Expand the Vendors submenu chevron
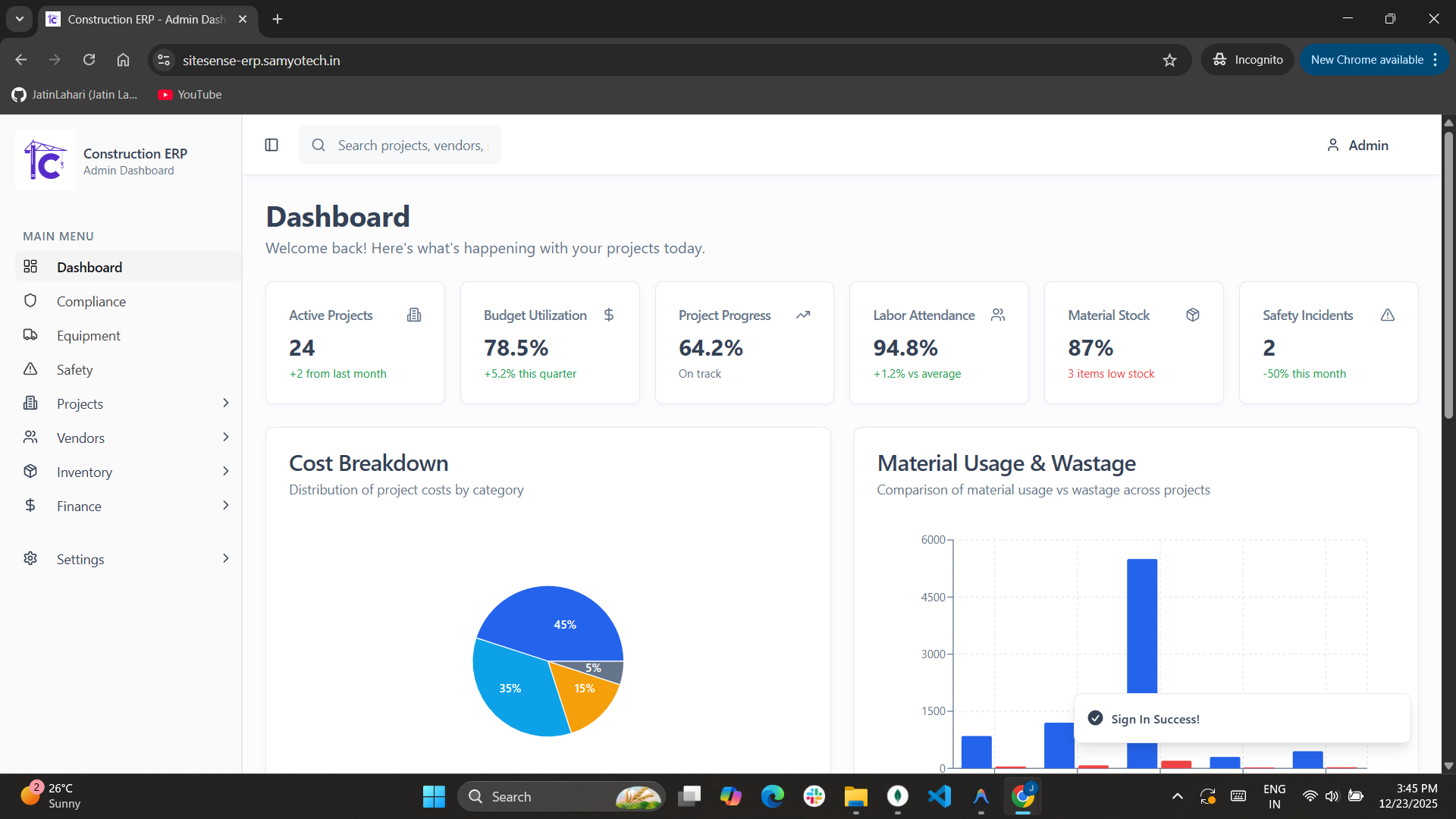Screen dimensions: 1456x819 click(225, 438)
